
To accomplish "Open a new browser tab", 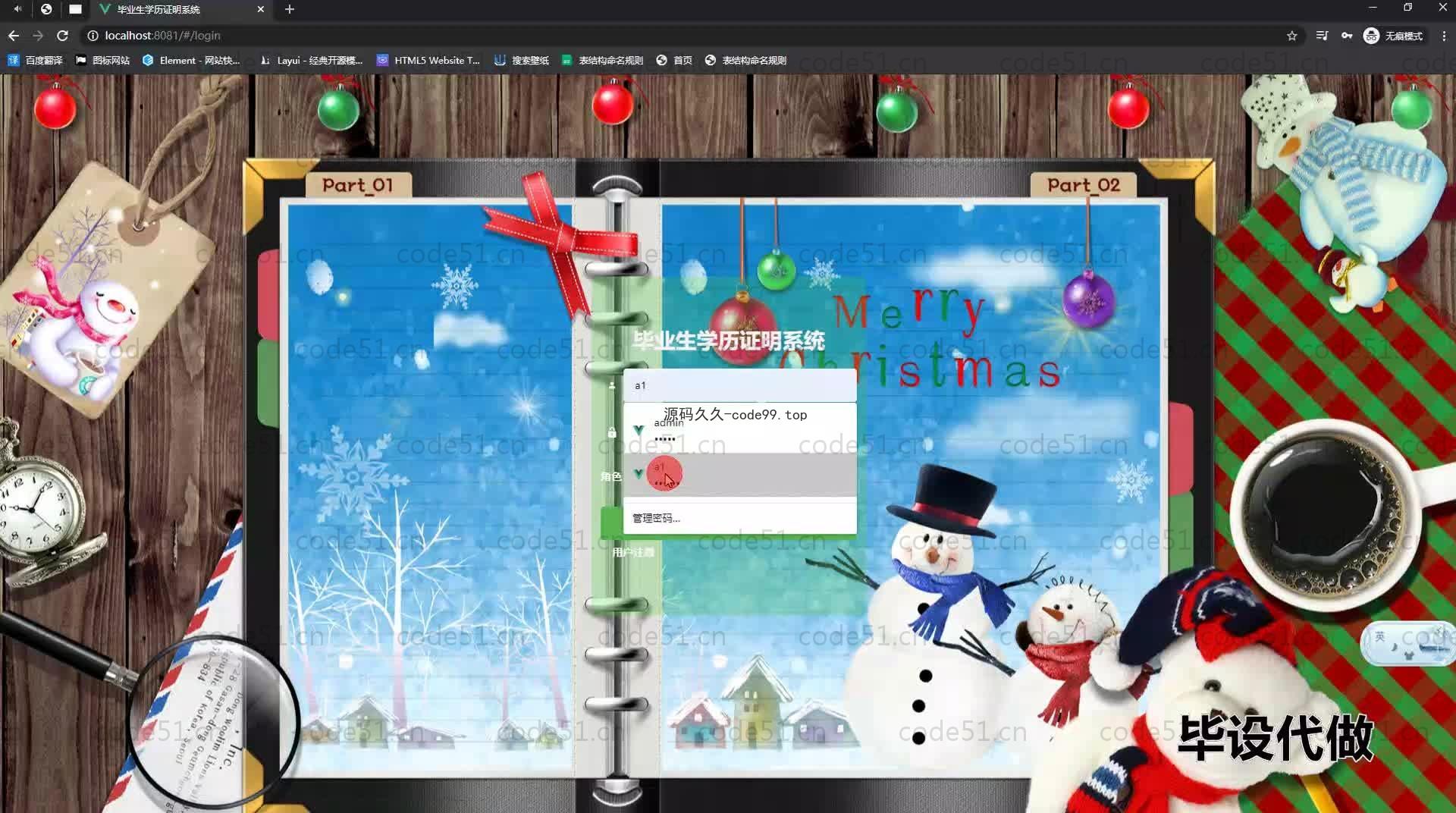I will tap(290, 9).
